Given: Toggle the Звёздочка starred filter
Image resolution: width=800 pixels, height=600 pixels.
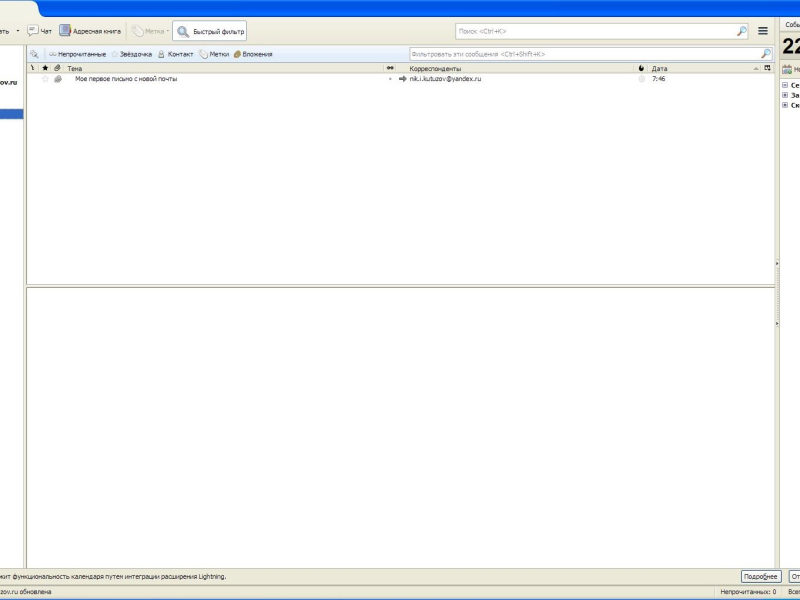Looking at the screenshot, I should tap(132, 54).
